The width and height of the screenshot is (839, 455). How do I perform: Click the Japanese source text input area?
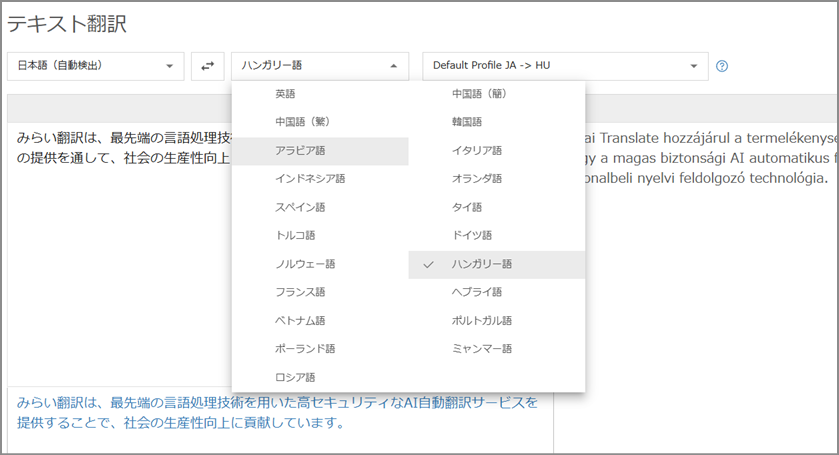(120, 250)
